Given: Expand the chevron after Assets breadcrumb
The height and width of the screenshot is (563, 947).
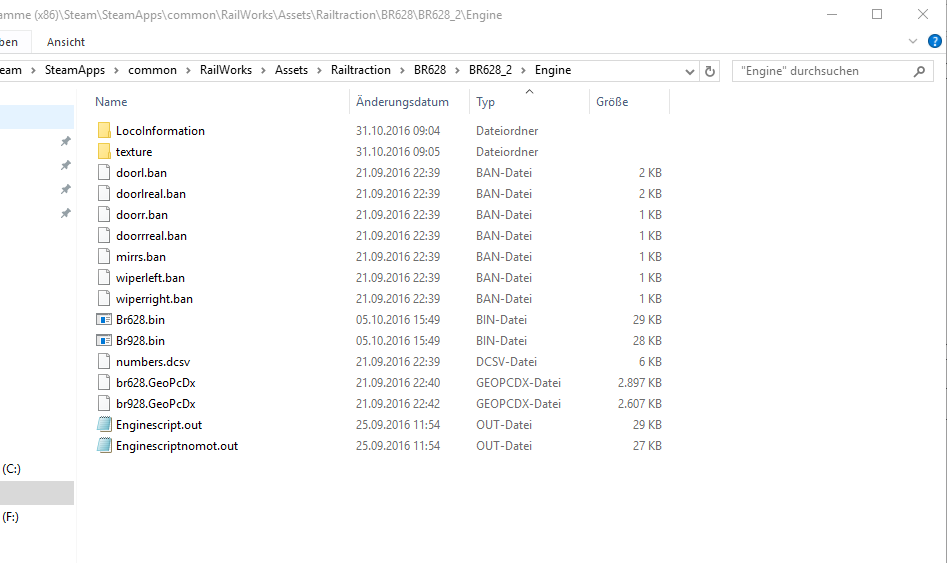Looking at the screenshot, I should tap(319, 71).
